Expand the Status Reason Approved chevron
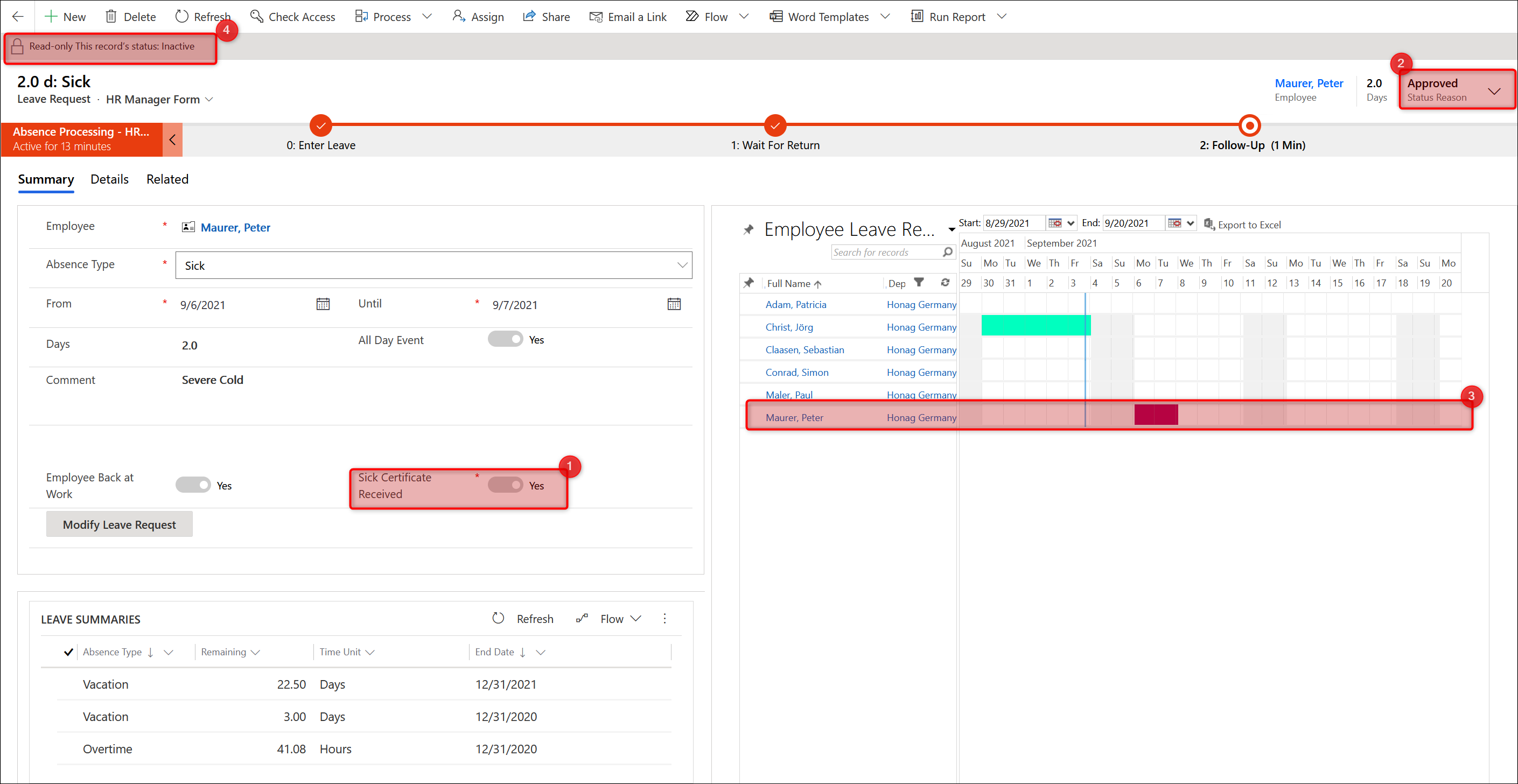Viewport: 1518px width, 784px height. [x=1494, y=91]
